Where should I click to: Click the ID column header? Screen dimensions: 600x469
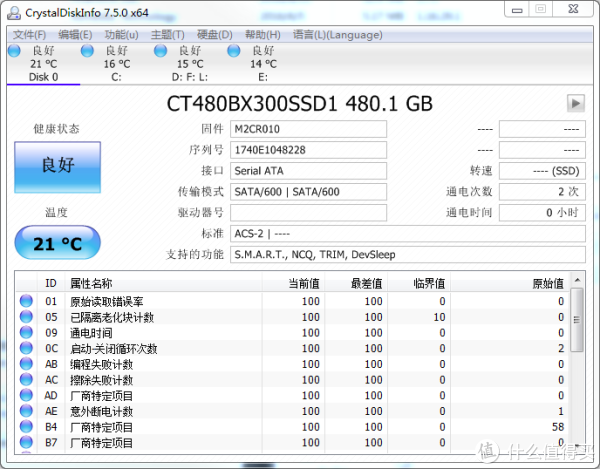point(51,283)
